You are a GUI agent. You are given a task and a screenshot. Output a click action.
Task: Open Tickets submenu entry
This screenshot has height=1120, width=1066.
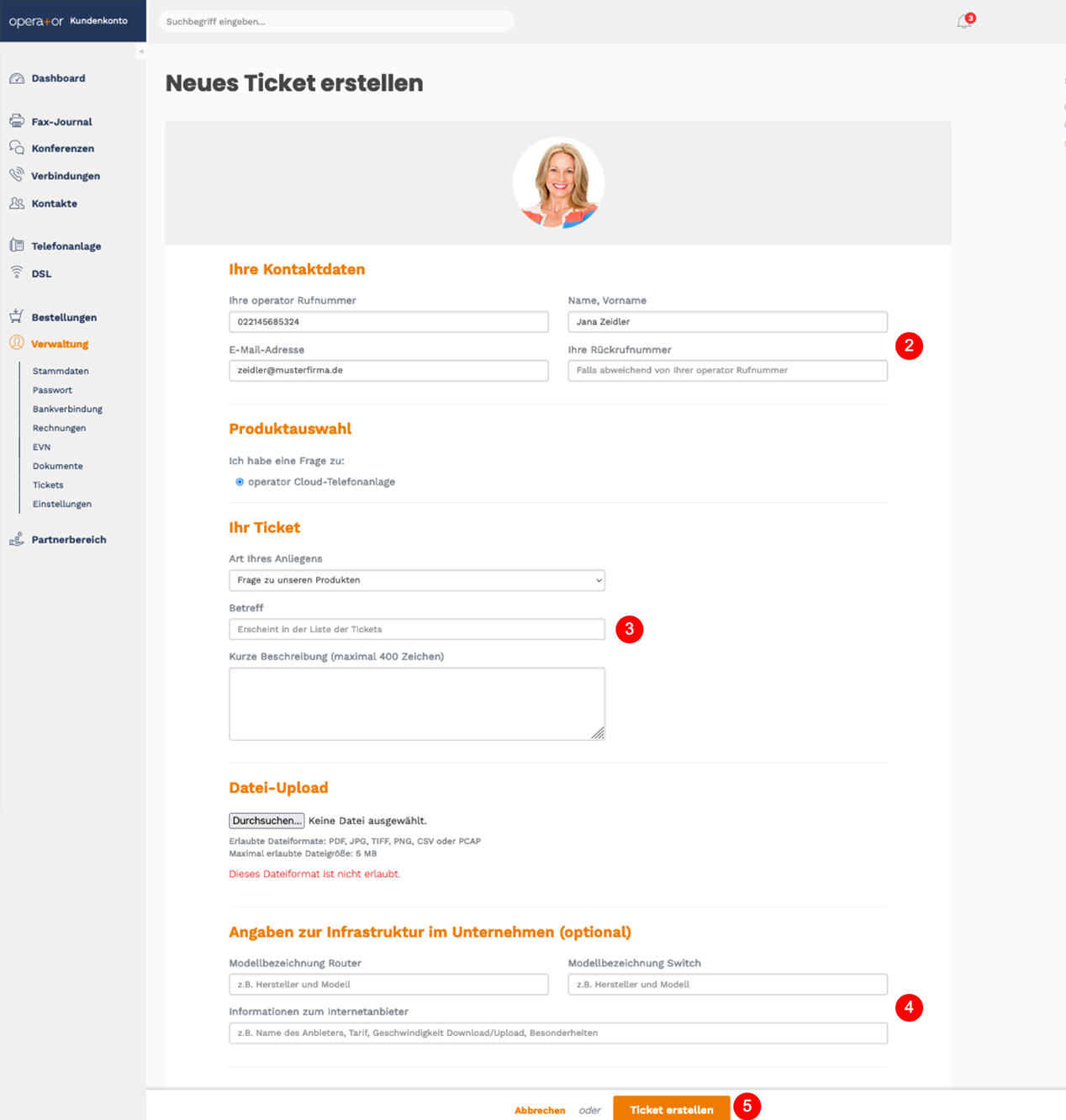48,485
